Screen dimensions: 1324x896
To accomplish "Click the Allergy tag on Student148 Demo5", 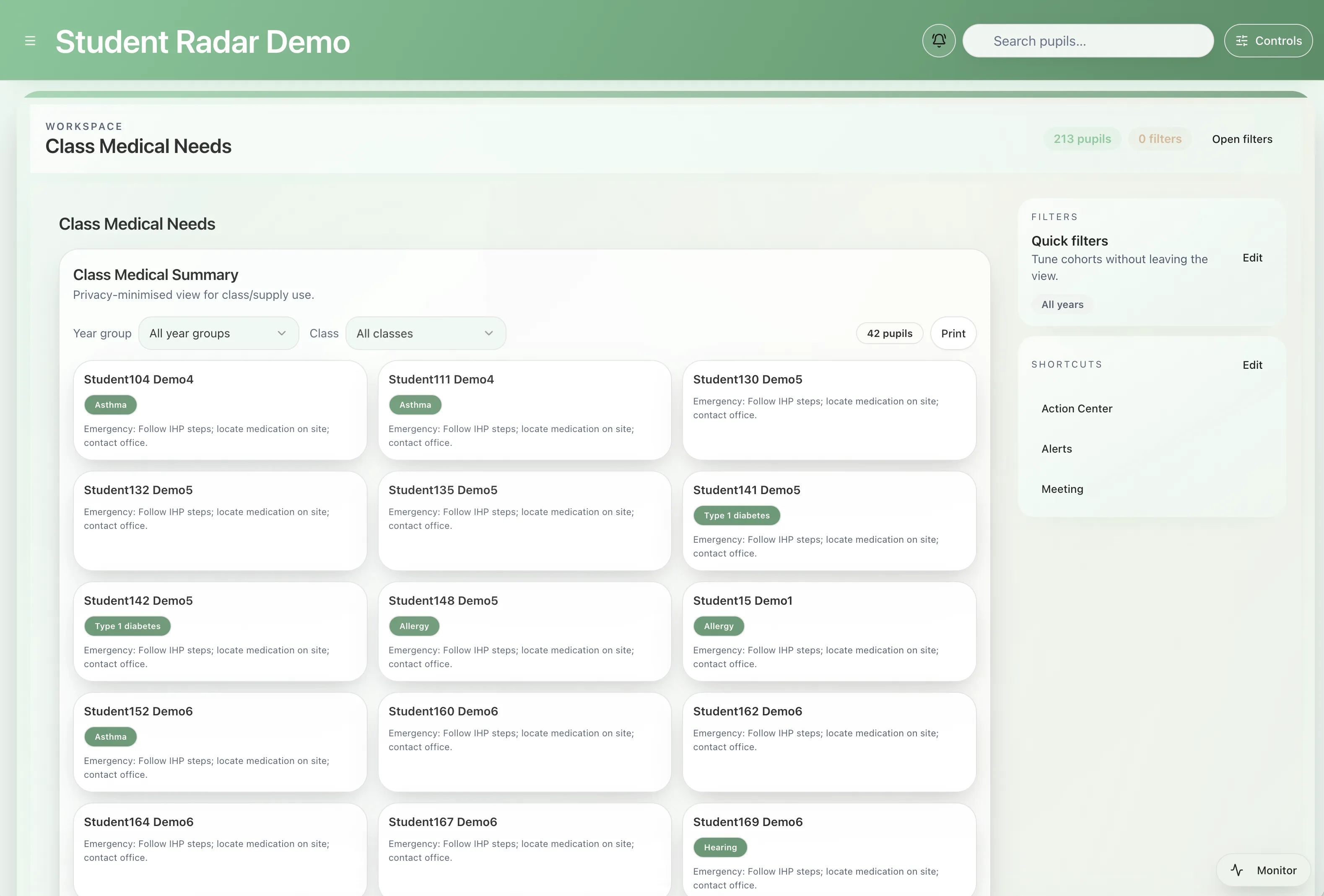I will tap(414, 626).
